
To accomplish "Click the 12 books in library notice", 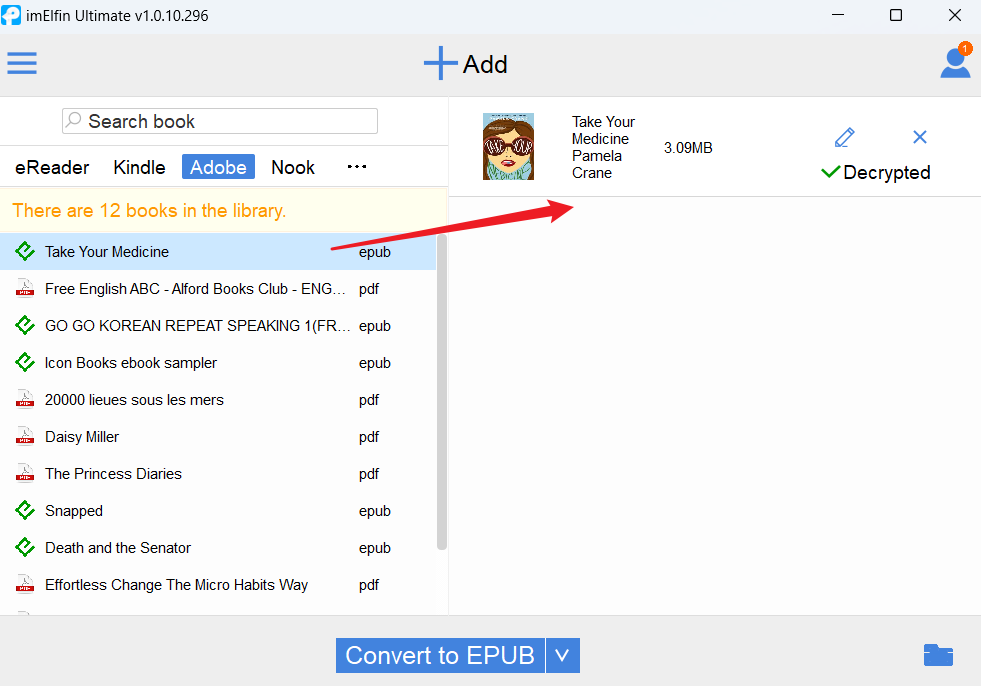I will [x=149, y=210].
